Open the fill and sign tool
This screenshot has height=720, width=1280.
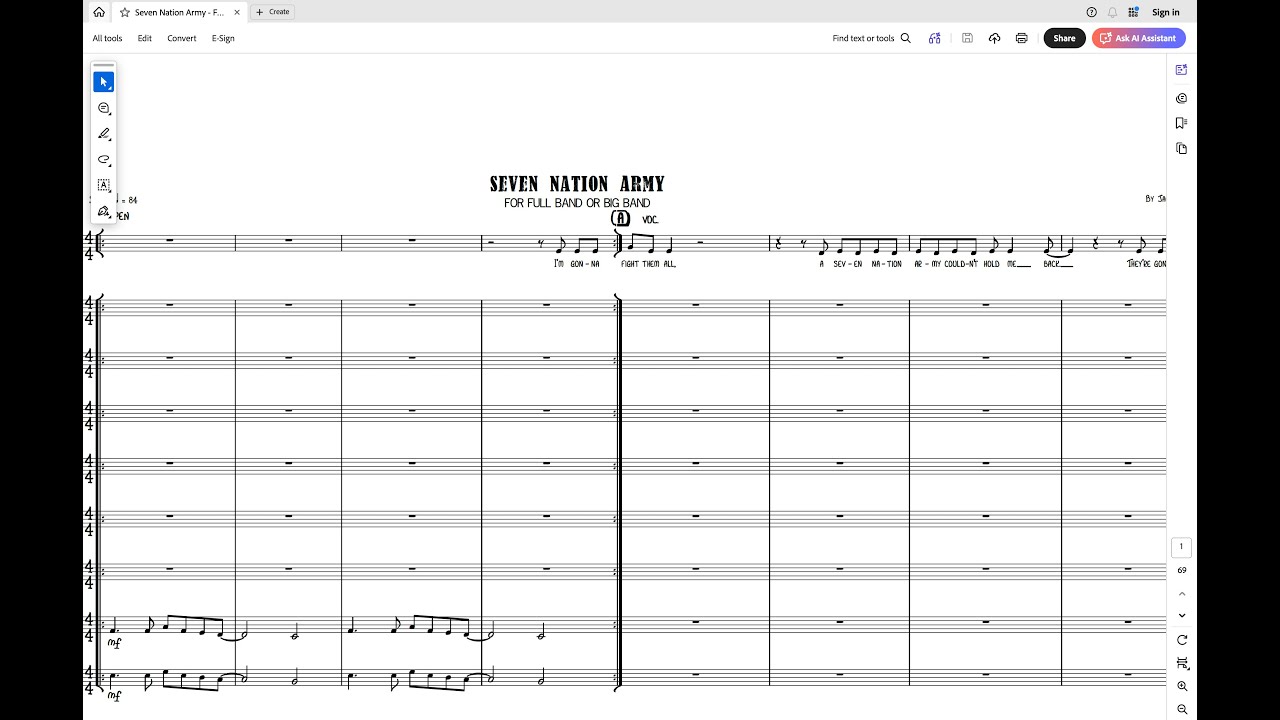click(x=103, y=211)
